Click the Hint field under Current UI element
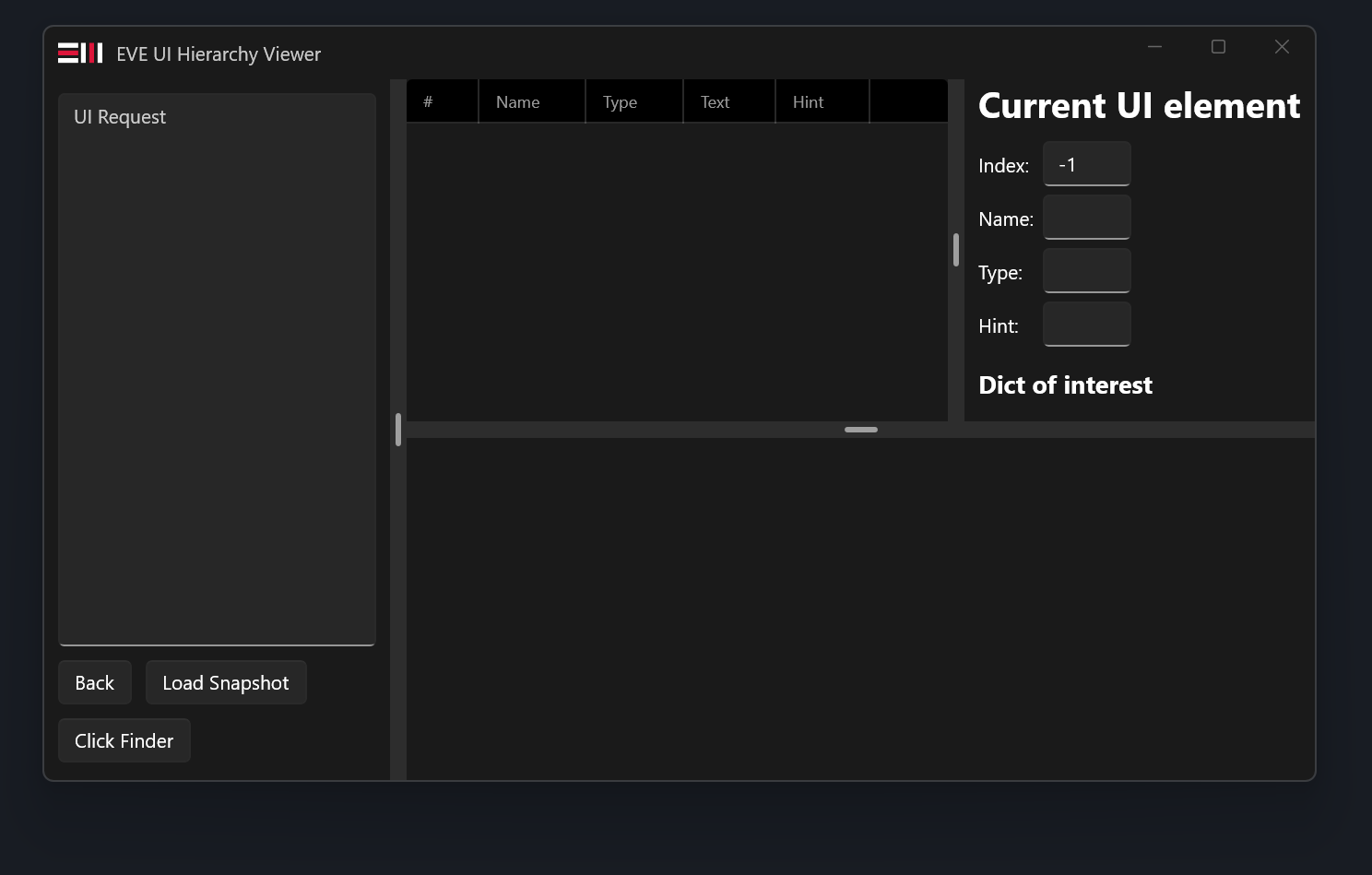The height and width of the screenshot is (875, 1372). pyautogui.click(x=1086, y=325)
